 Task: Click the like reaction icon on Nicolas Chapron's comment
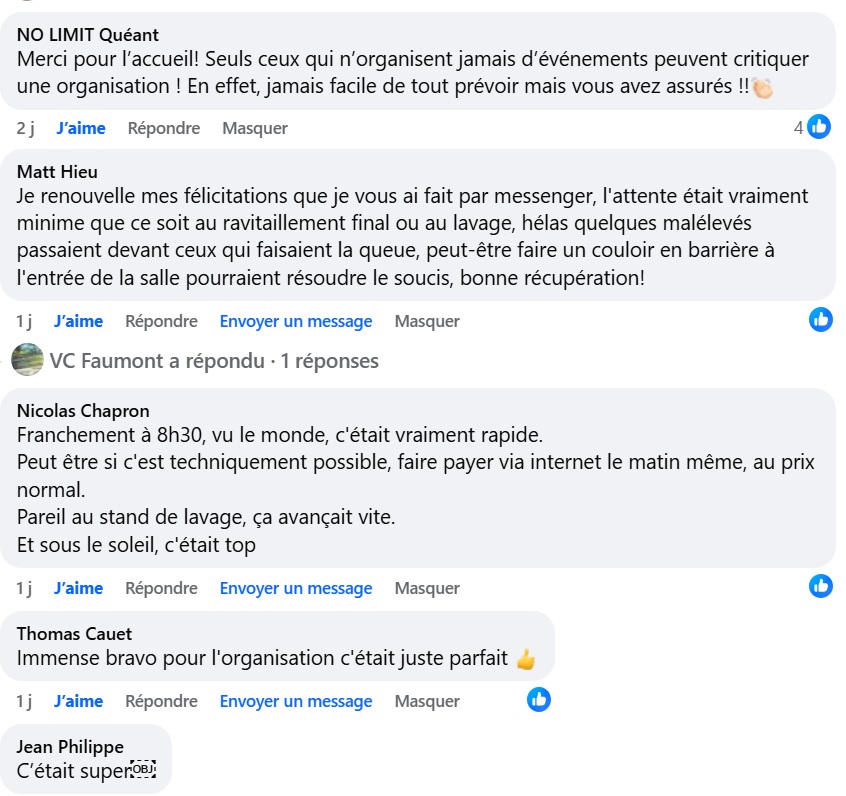pyautogui.click(x=821, y=587)
